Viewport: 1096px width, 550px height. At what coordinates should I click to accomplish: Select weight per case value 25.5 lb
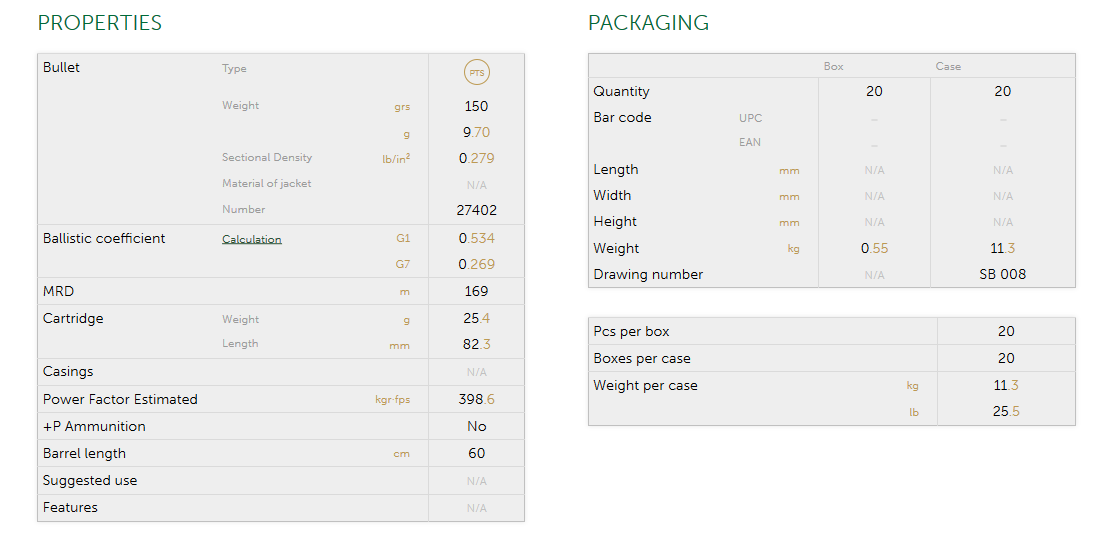click(1006, 411)
